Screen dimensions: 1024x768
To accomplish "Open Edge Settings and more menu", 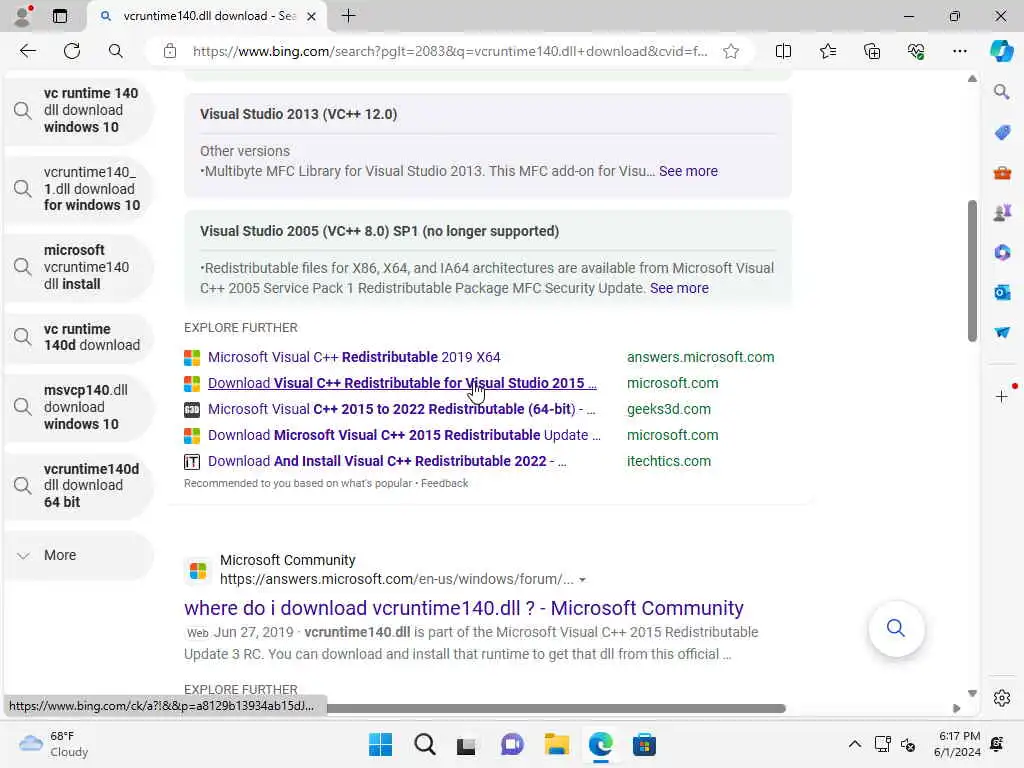I will (959, 51).
